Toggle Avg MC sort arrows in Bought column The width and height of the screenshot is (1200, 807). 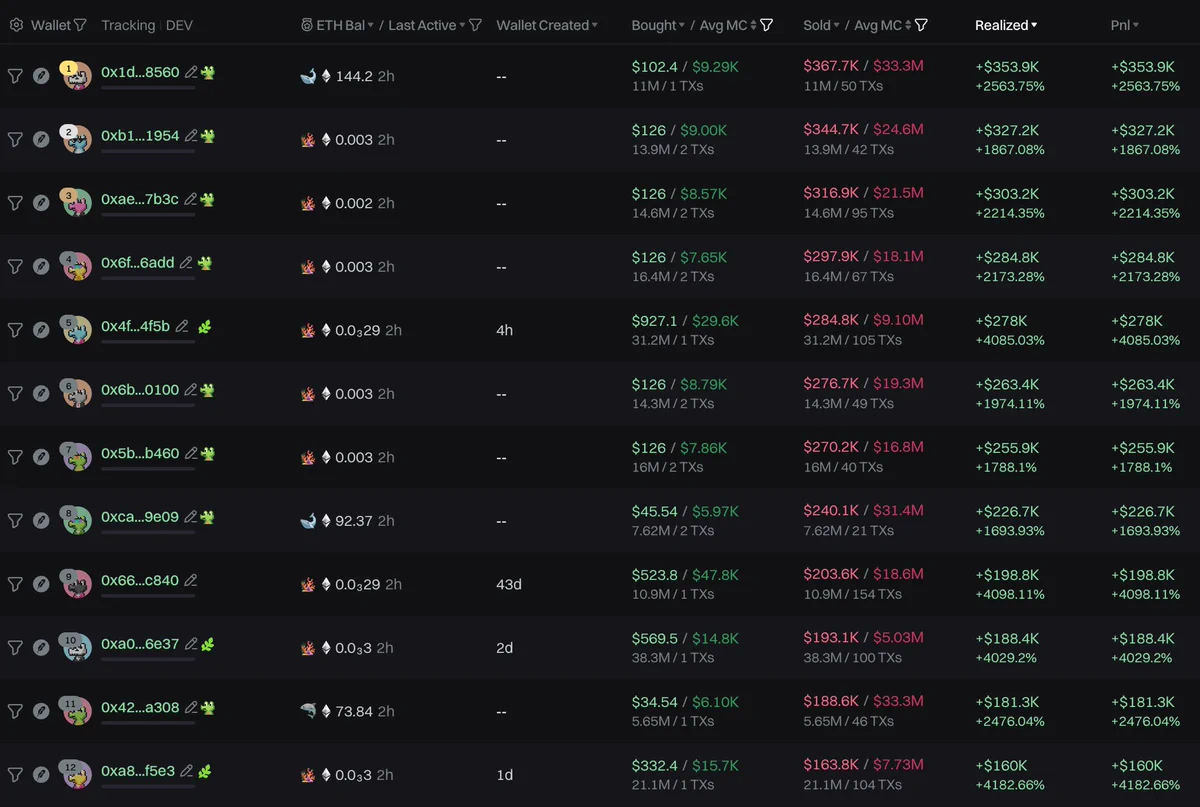754,25
